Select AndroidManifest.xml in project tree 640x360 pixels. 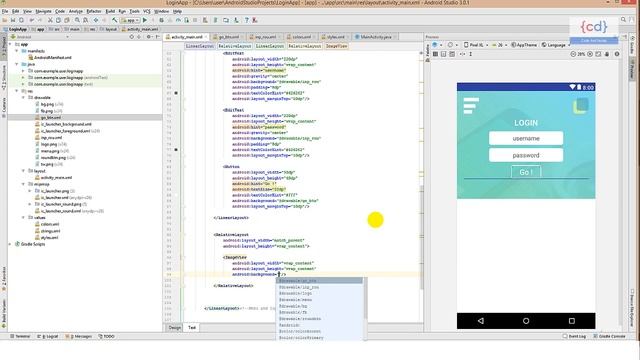pos(53,58)
